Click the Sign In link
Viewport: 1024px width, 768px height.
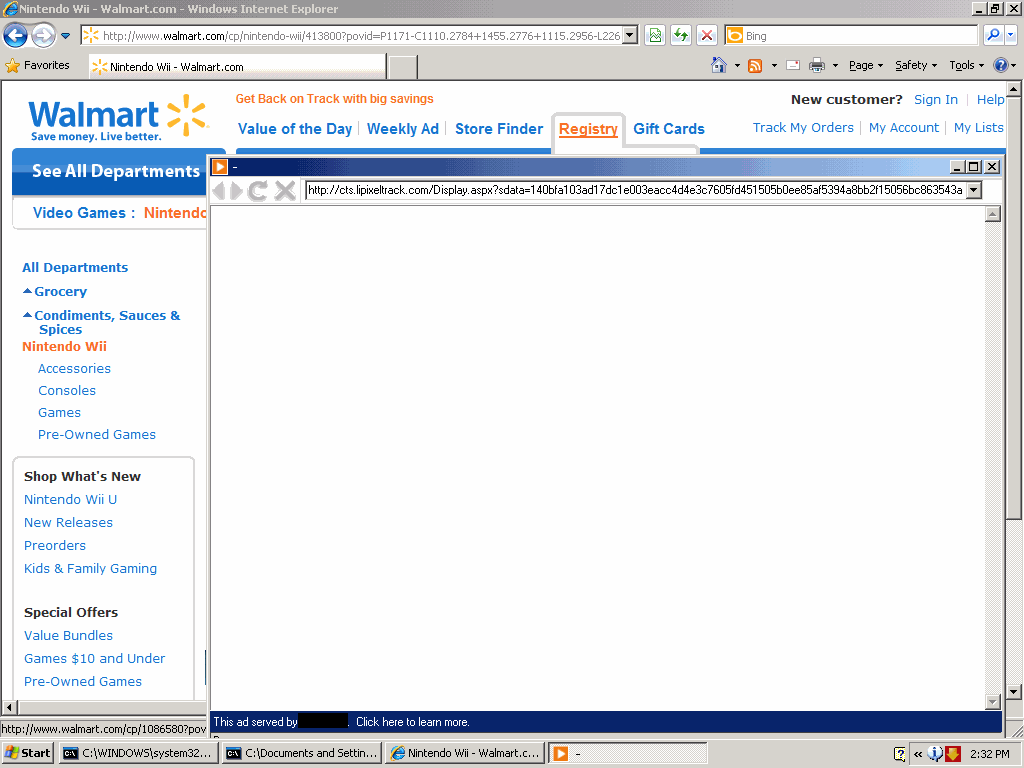936,99
